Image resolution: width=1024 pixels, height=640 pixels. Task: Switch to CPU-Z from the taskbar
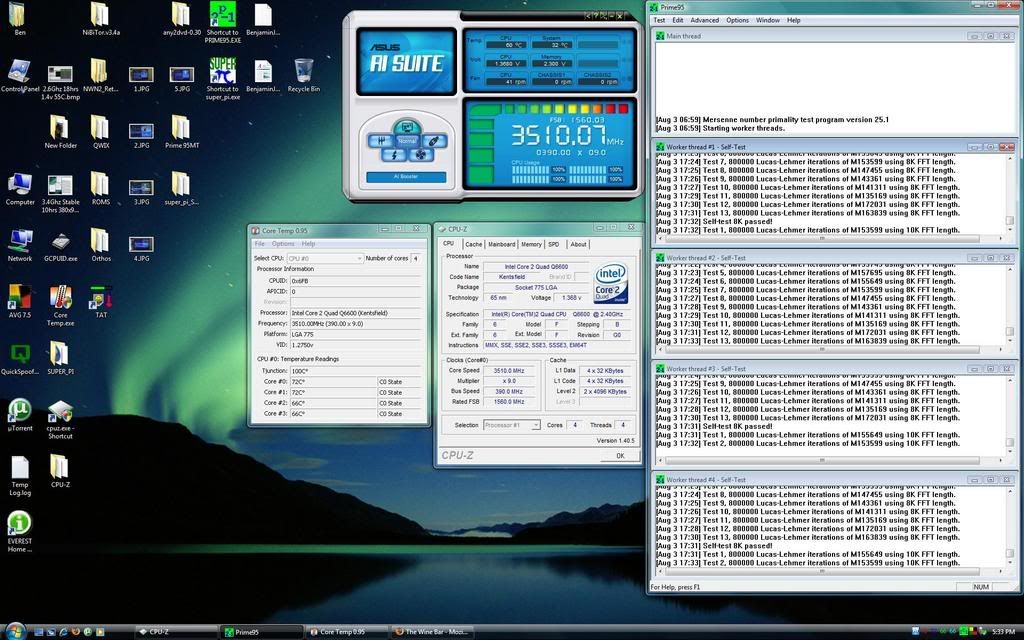point(176,632)
